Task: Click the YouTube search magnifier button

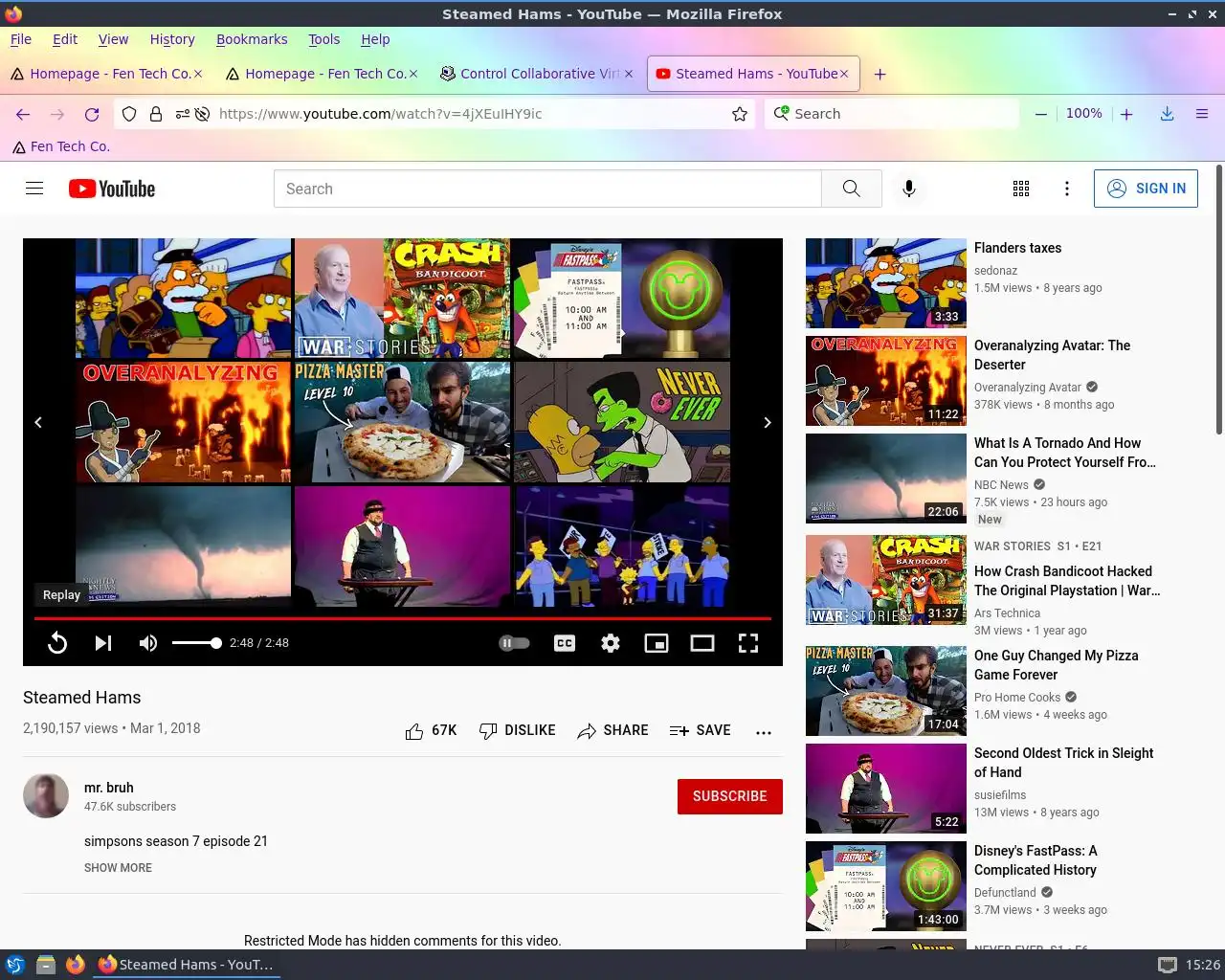Action: [x=851, y=189]
